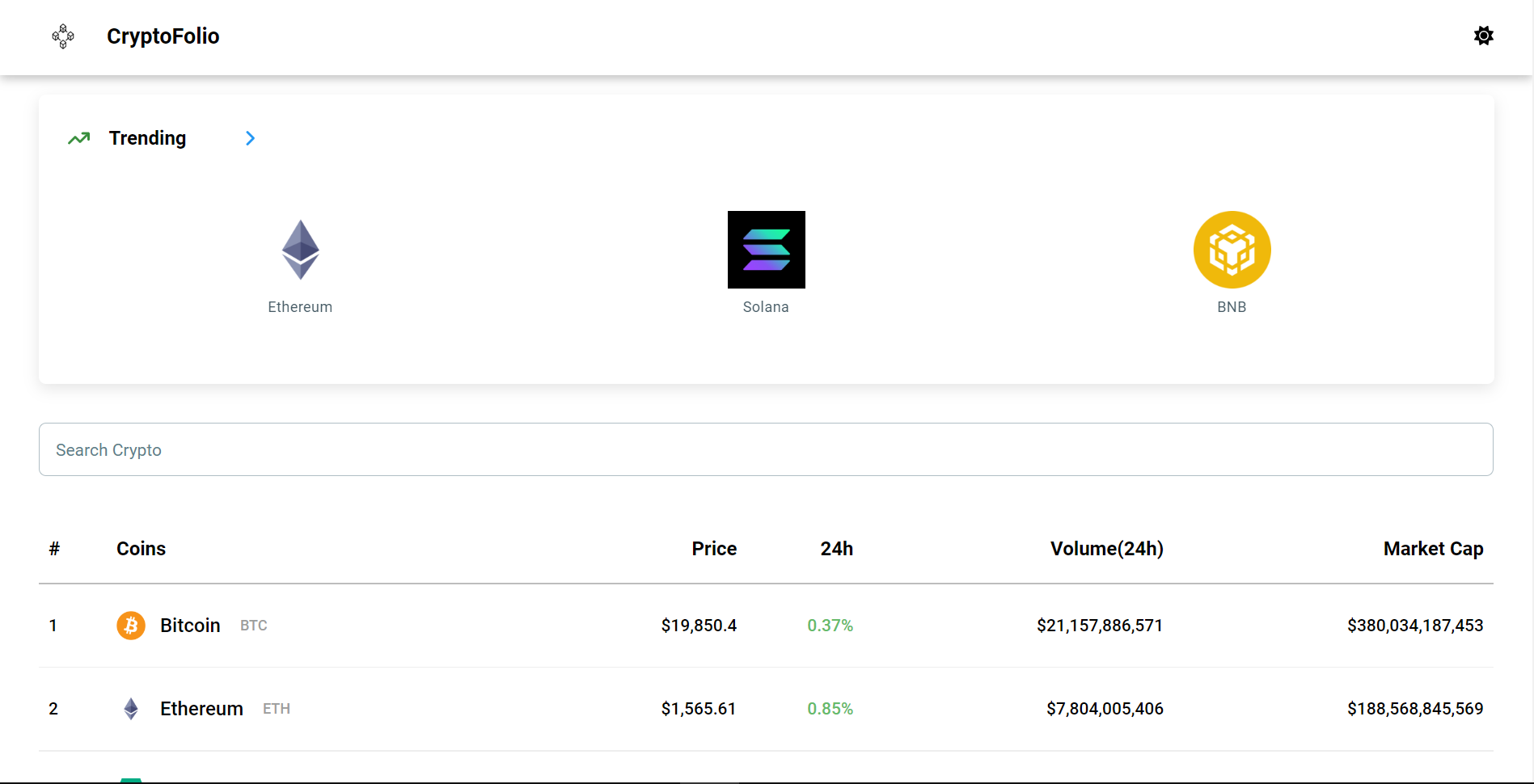Sort by the 24h column header

[837, 549]
